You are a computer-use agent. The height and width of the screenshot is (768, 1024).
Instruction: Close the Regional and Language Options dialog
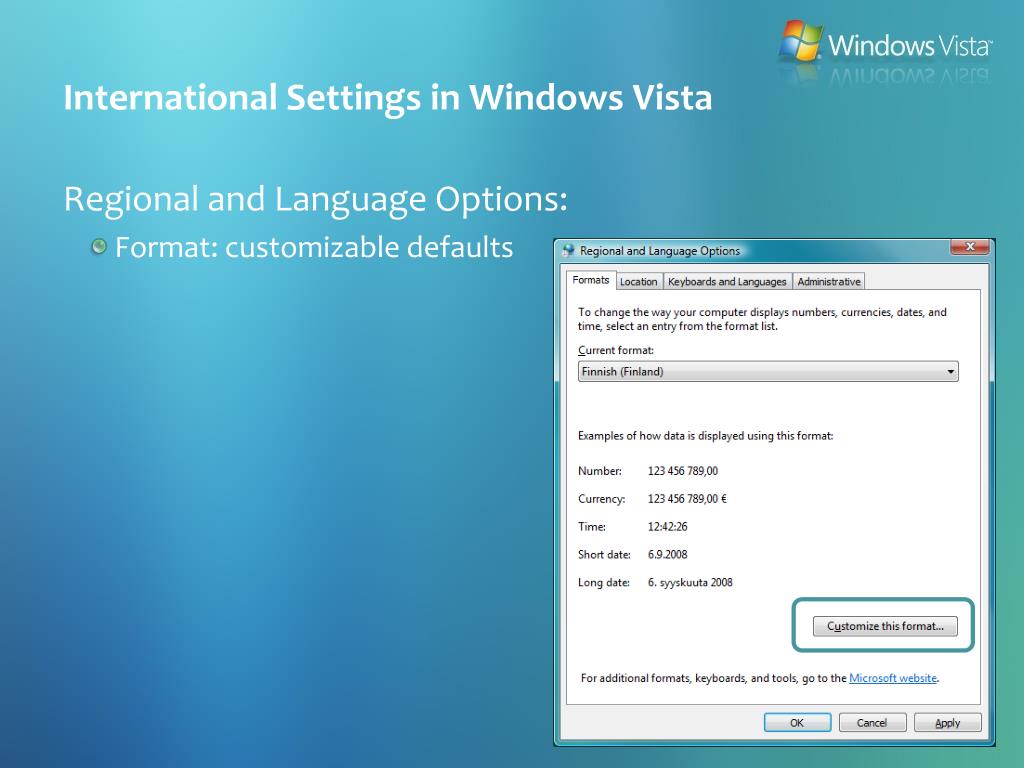(970, 247)
